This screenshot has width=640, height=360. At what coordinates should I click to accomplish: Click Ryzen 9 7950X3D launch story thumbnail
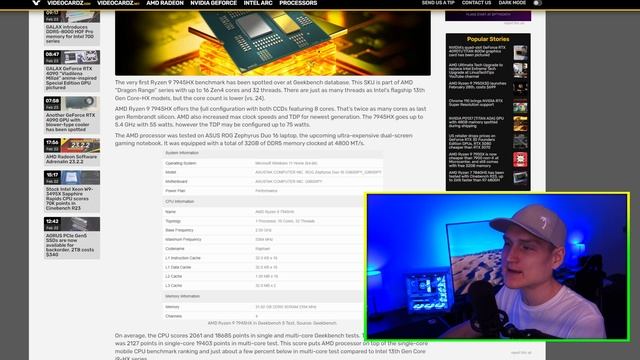(x=520, y=88)
